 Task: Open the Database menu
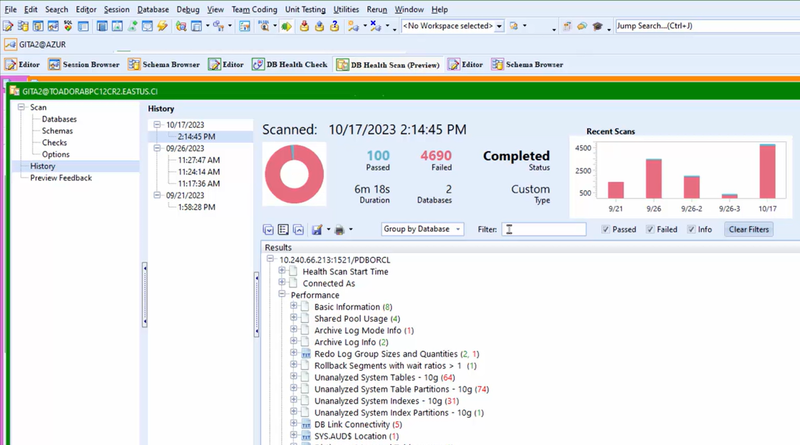153,9
